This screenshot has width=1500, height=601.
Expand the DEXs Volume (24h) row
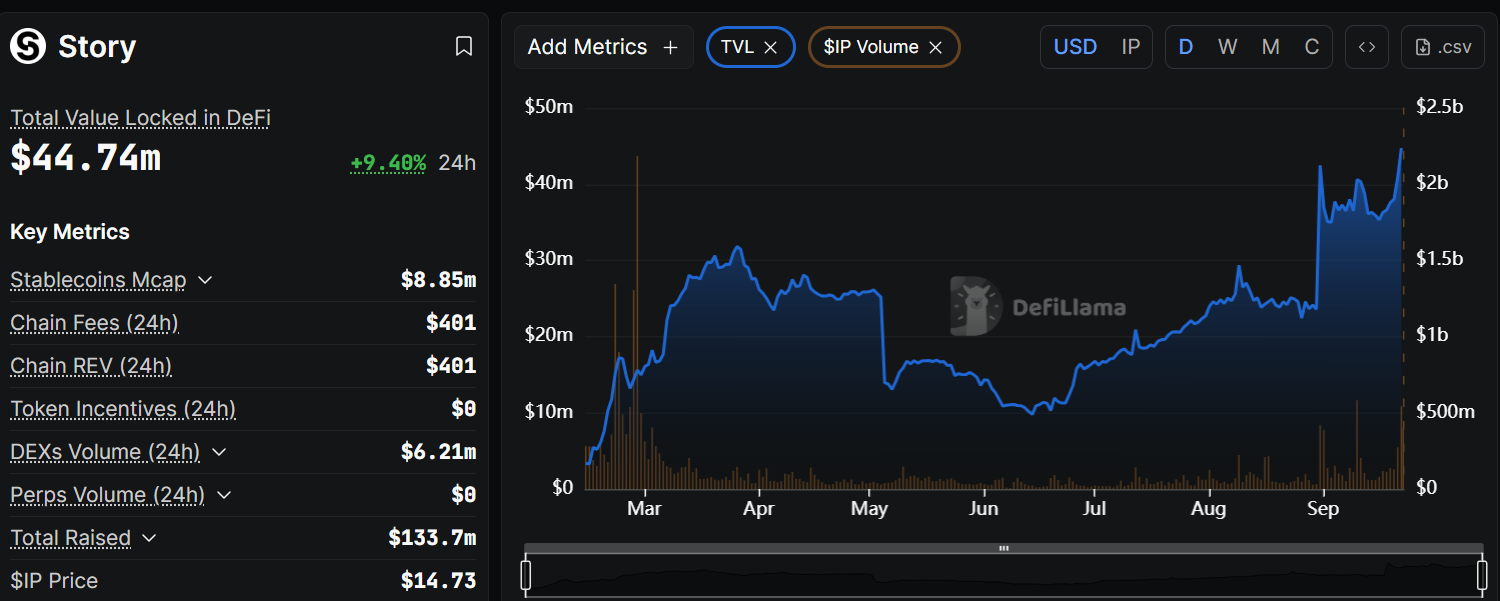219,452
